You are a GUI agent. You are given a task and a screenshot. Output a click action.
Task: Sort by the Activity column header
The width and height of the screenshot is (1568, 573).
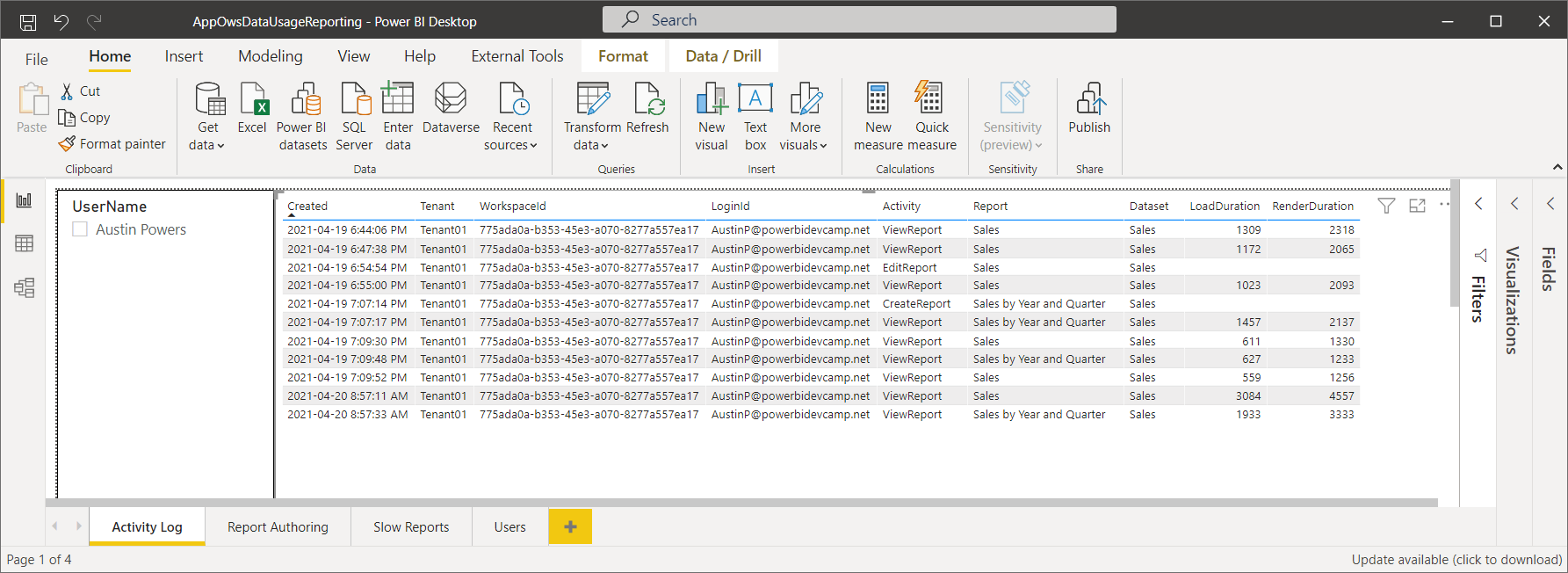click(901, 207)
